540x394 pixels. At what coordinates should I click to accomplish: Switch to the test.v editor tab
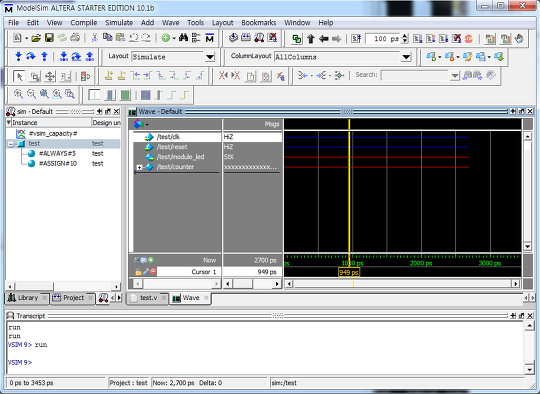click(x=148, y=298)
